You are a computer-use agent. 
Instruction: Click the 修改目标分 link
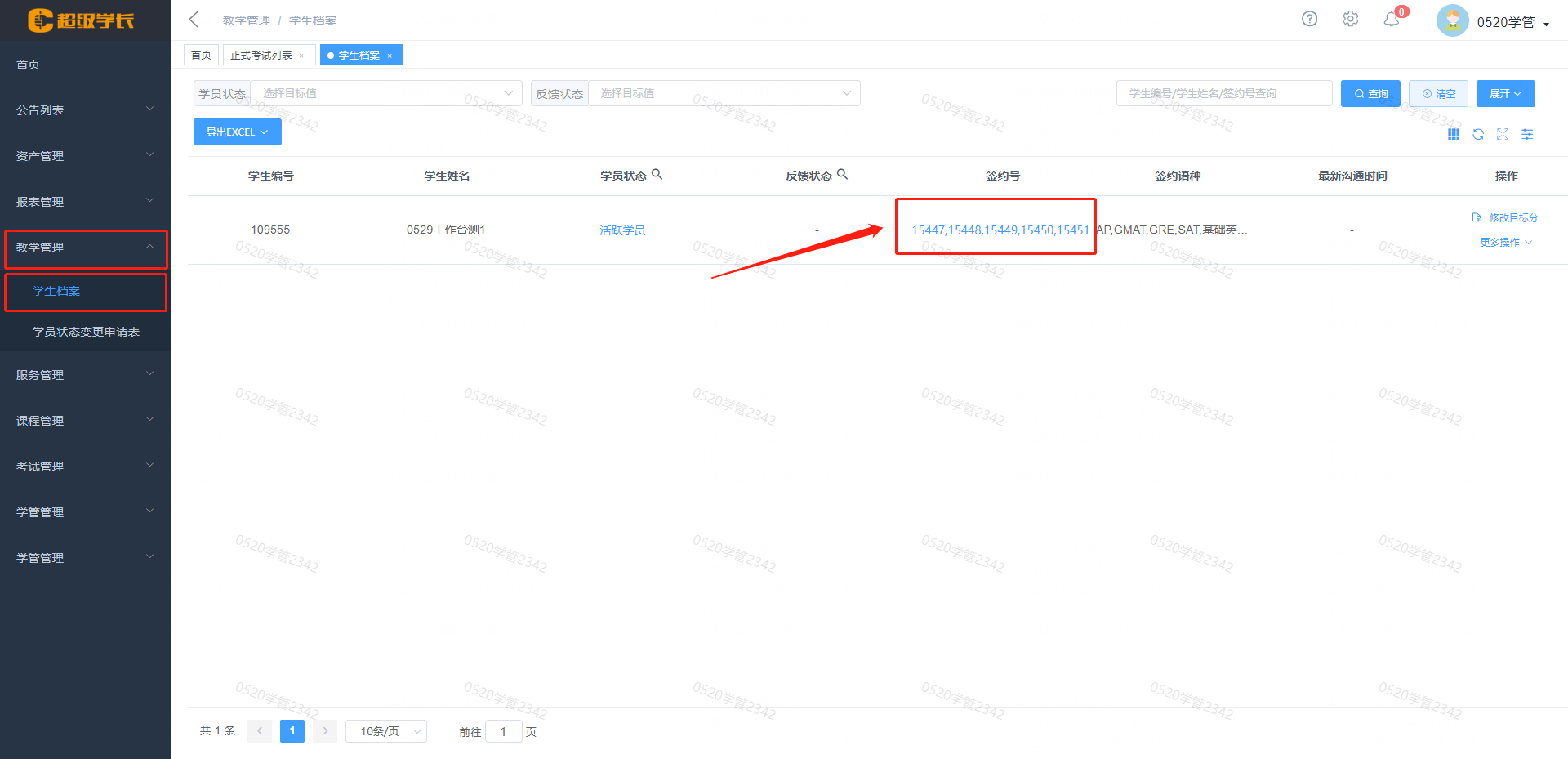coord(1512,217)
